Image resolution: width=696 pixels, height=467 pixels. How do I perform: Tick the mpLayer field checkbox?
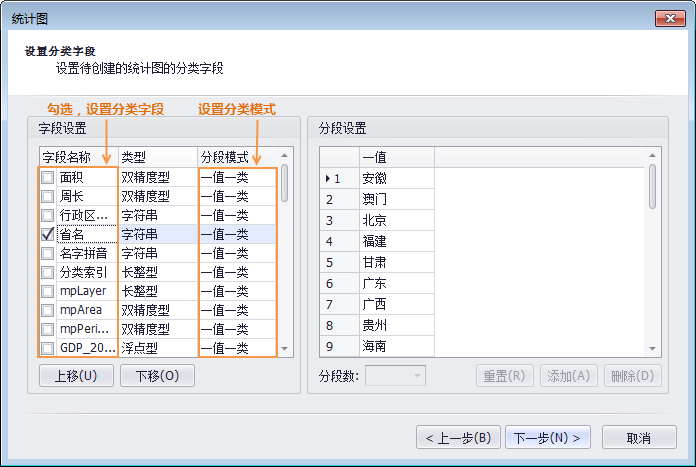pos(48,291)
